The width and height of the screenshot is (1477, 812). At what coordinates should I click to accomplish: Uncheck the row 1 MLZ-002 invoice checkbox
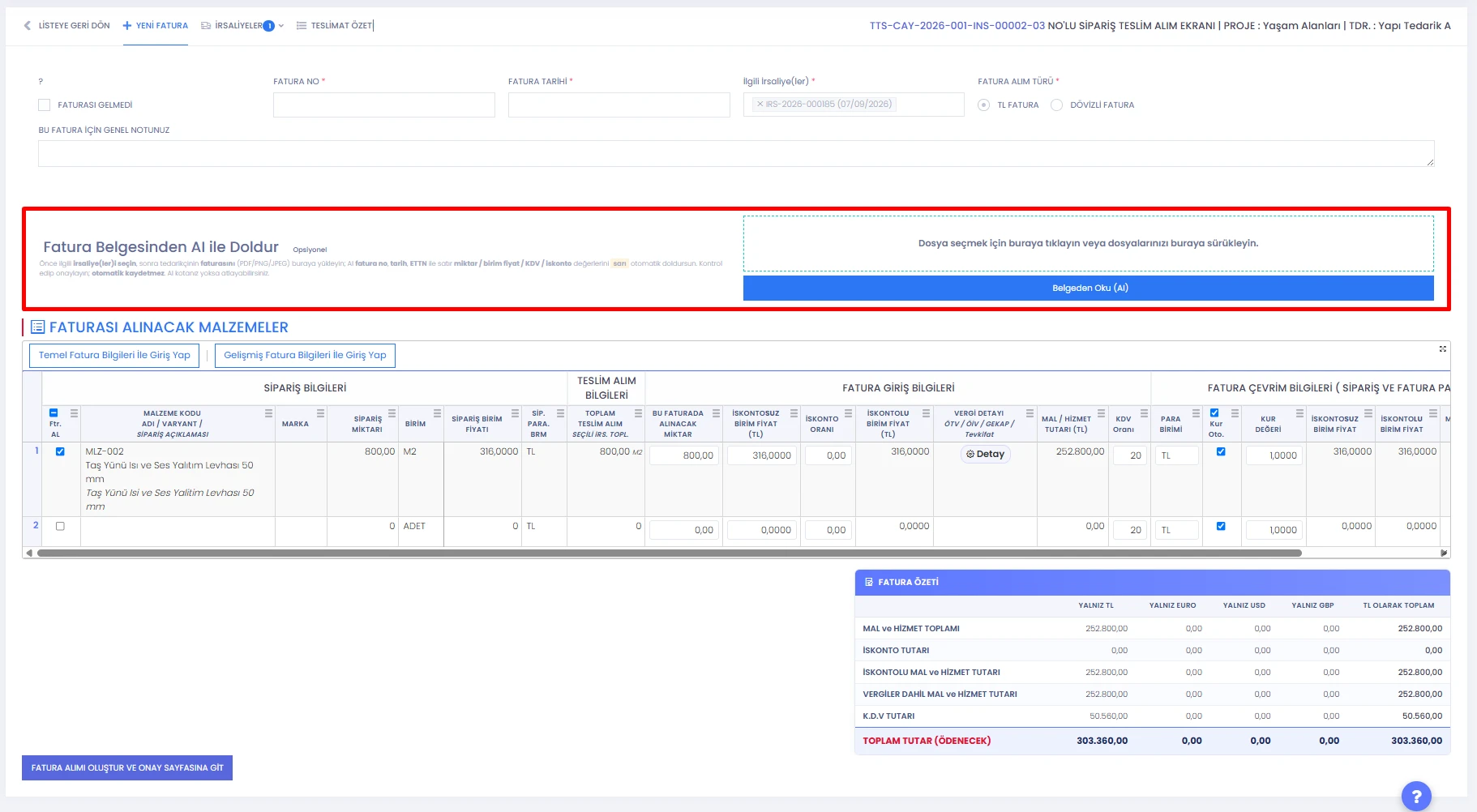[x=60, y=451]
